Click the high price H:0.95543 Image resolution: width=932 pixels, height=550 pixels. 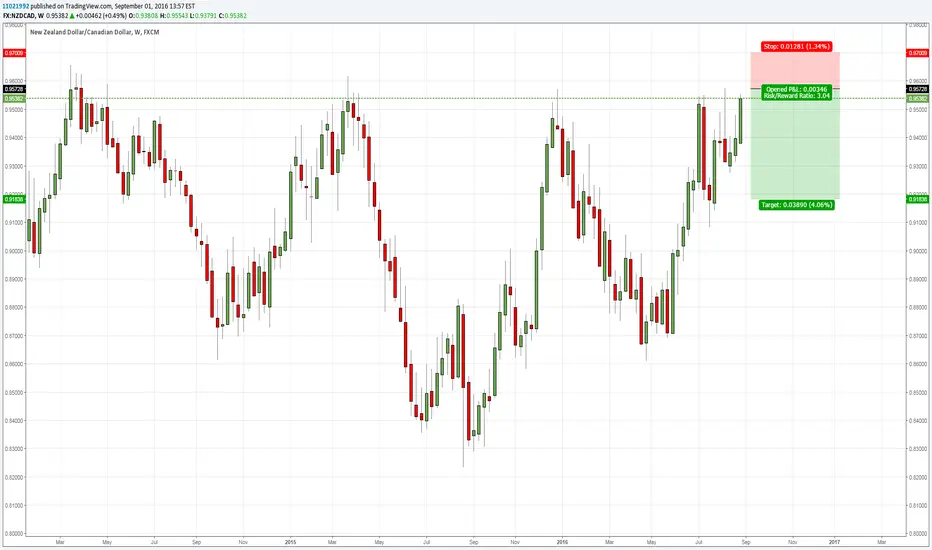[x=174, y=15]
